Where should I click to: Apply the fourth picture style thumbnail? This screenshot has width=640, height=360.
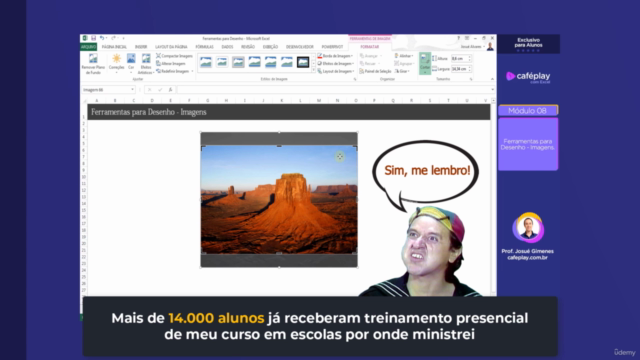tap(254, 62)
